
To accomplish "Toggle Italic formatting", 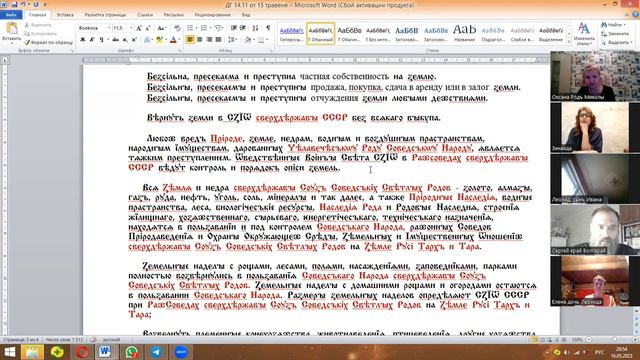I will tap(92, 40).
